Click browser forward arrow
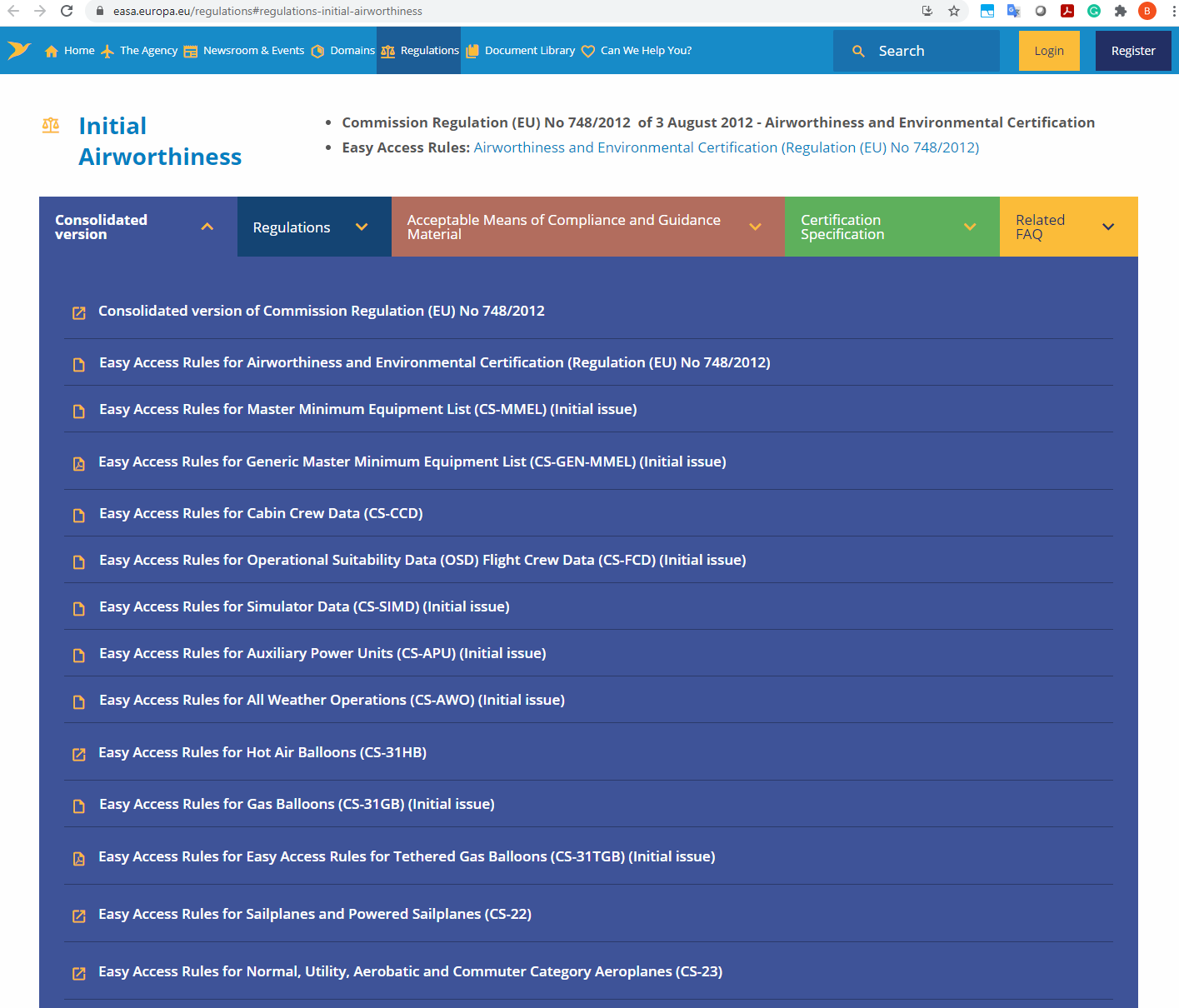 coord(40,11)
